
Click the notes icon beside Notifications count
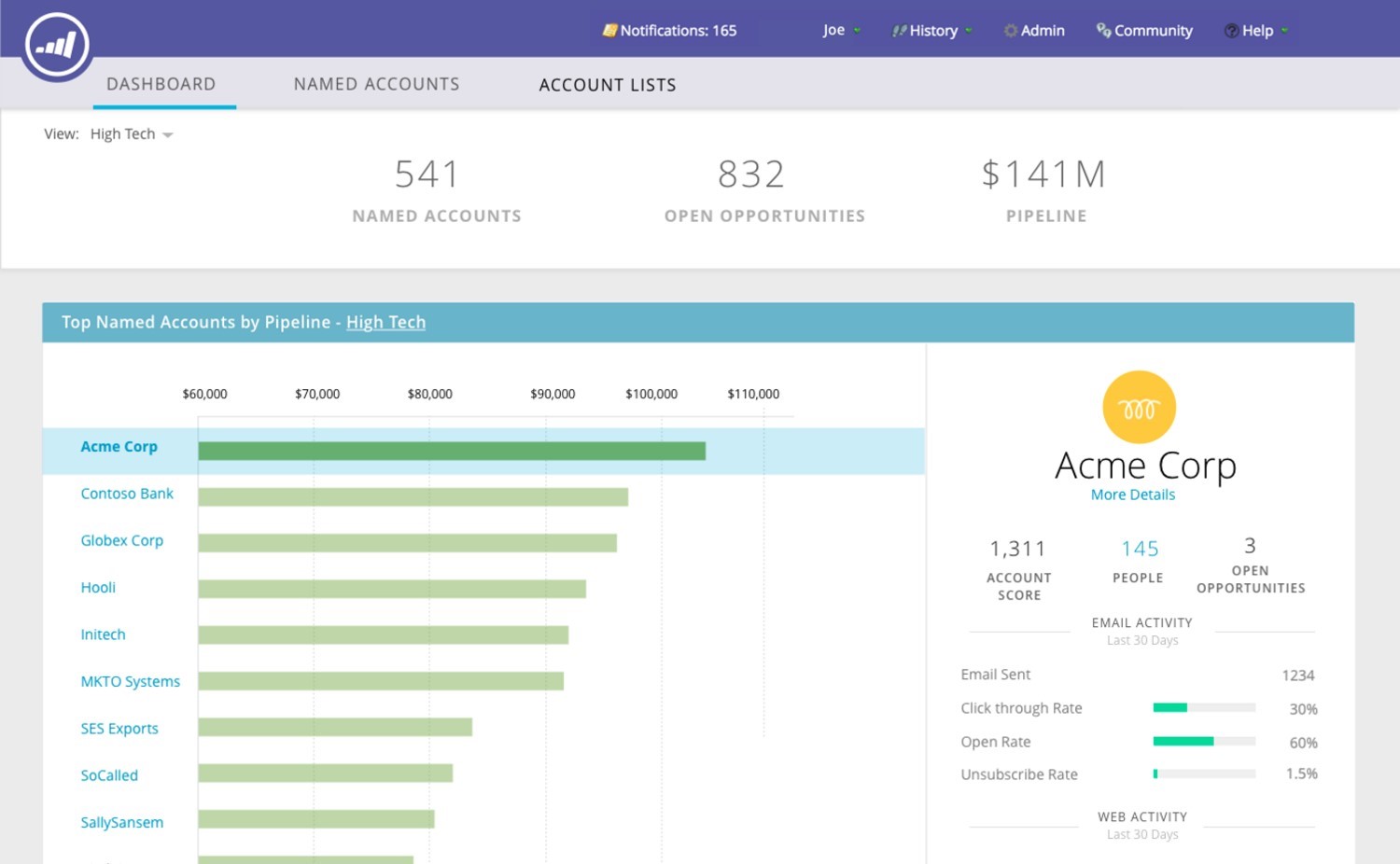[611, 30]
